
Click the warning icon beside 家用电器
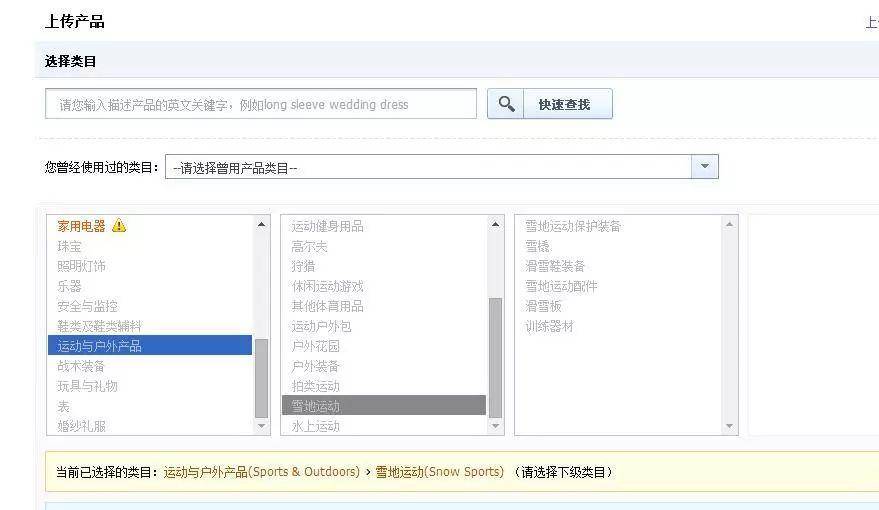point(119,225)
